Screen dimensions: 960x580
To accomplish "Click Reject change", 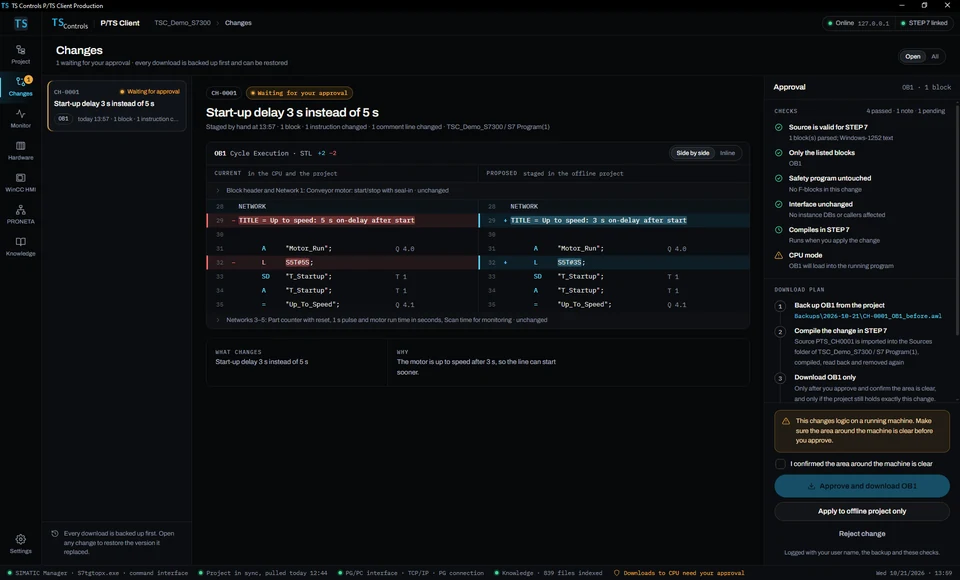I will point(861,533).
